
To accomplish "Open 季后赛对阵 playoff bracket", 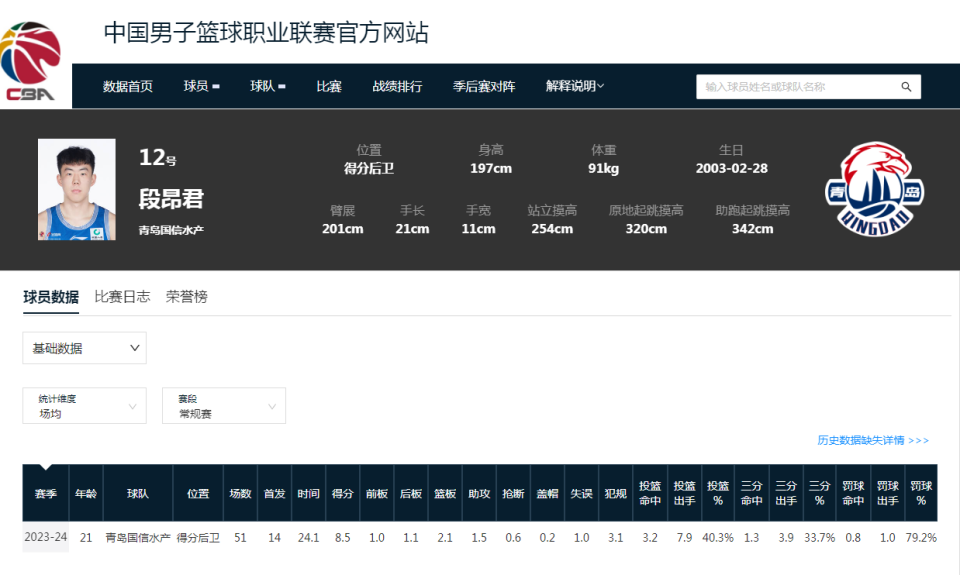I will point(484,86).
